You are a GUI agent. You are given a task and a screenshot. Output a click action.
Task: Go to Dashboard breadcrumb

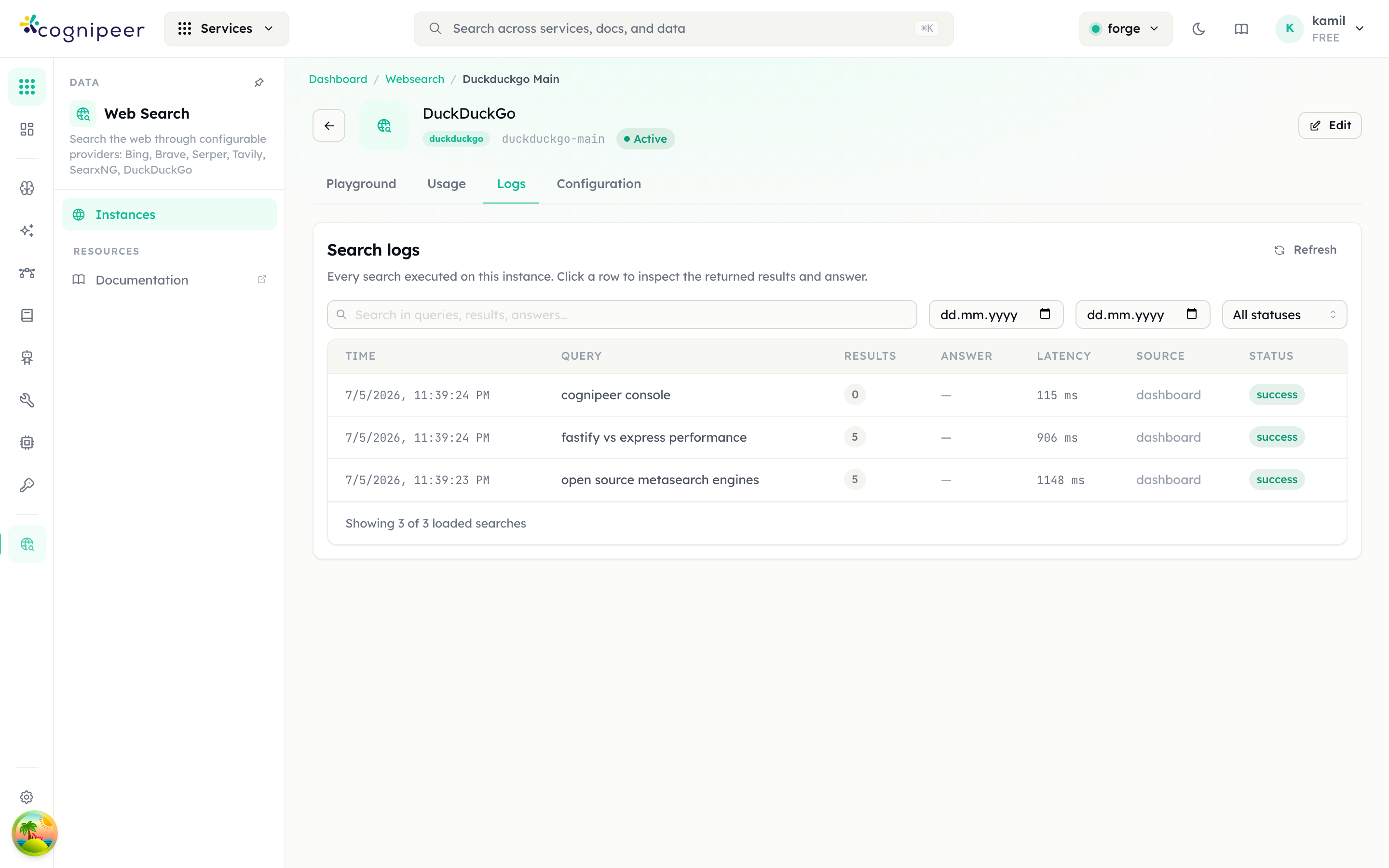point(338,79)
